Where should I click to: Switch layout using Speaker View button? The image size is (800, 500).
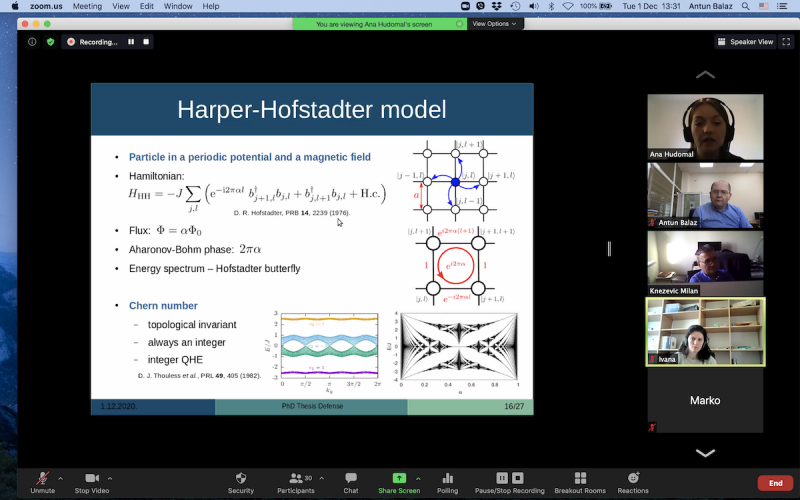pos(745,42)
